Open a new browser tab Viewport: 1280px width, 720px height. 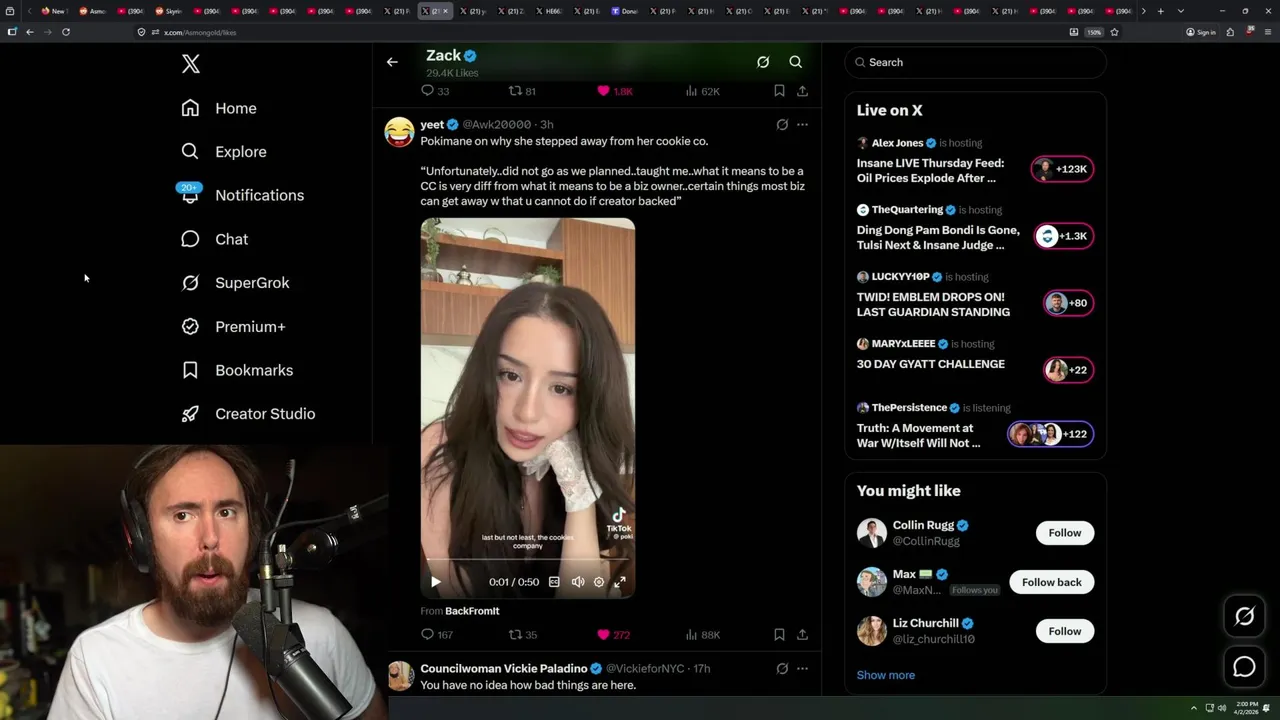(1160, 11)
